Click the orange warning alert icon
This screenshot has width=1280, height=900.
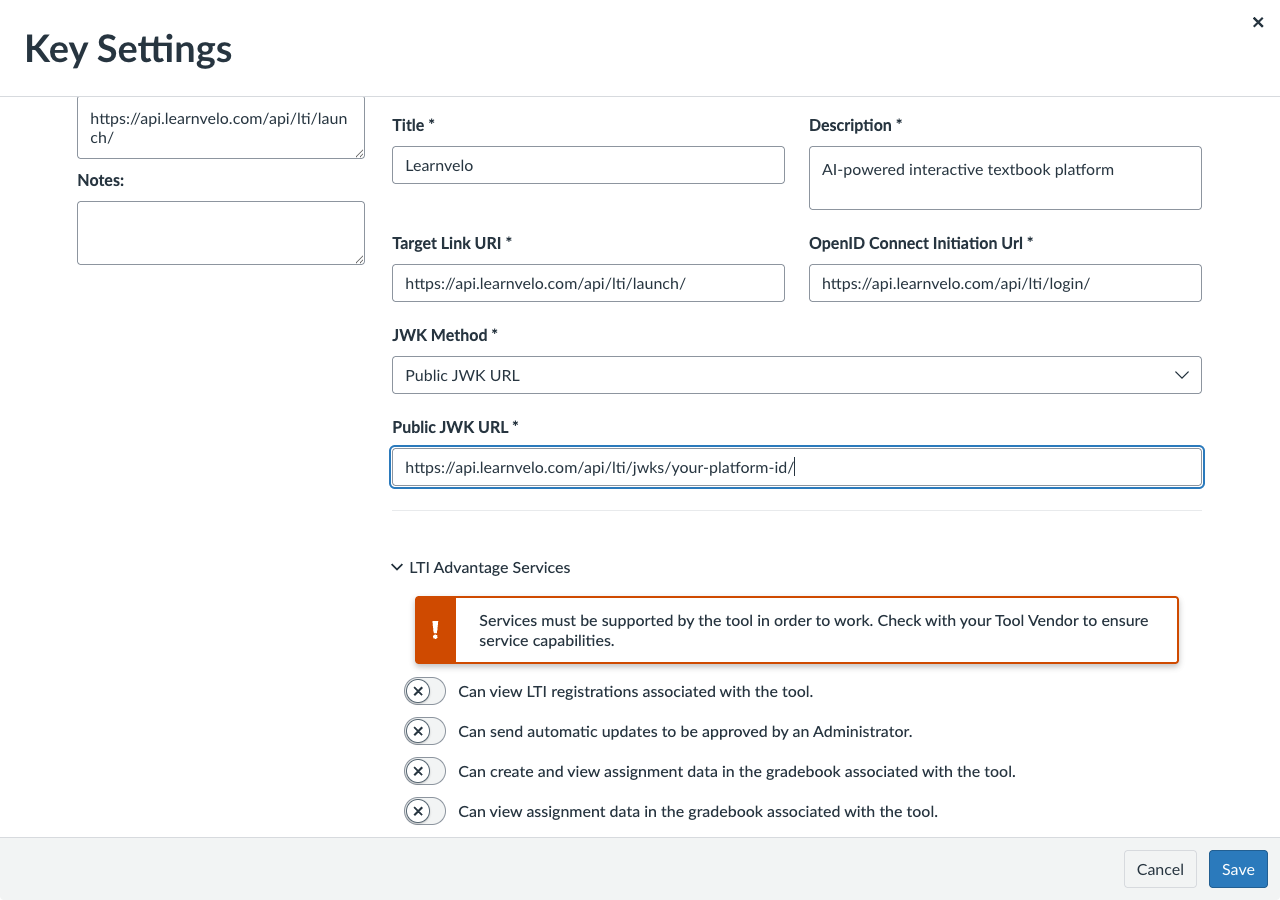[x=436, y=630]
